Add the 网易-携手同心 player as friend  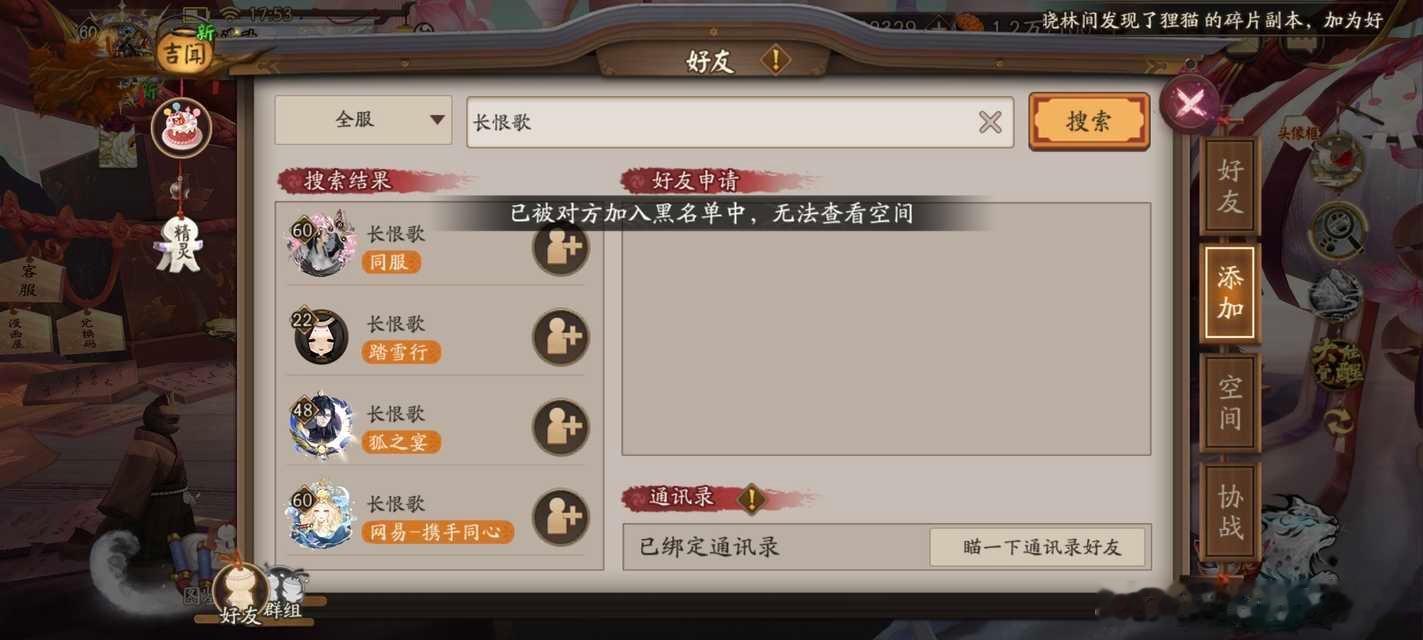tap(560, 517)
